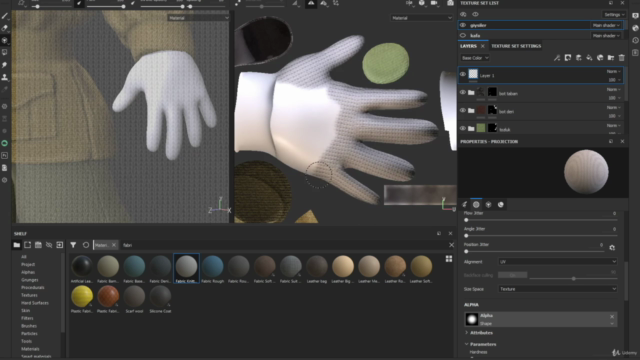Select the Alphas shelf category

click(x=28, y=272)
